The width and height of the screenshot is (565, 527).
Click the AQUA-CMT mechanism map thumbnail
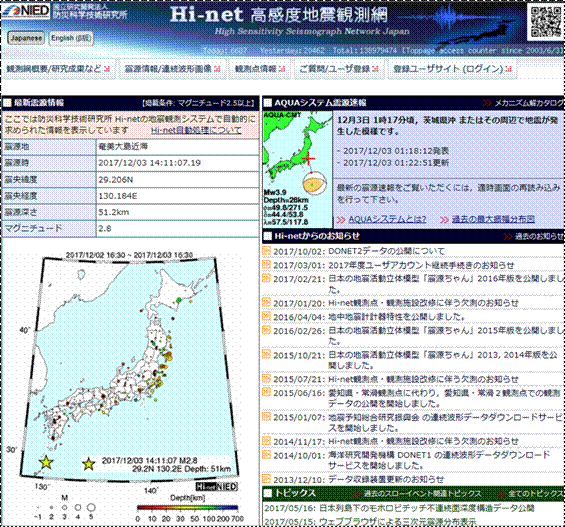pos(298,169)
